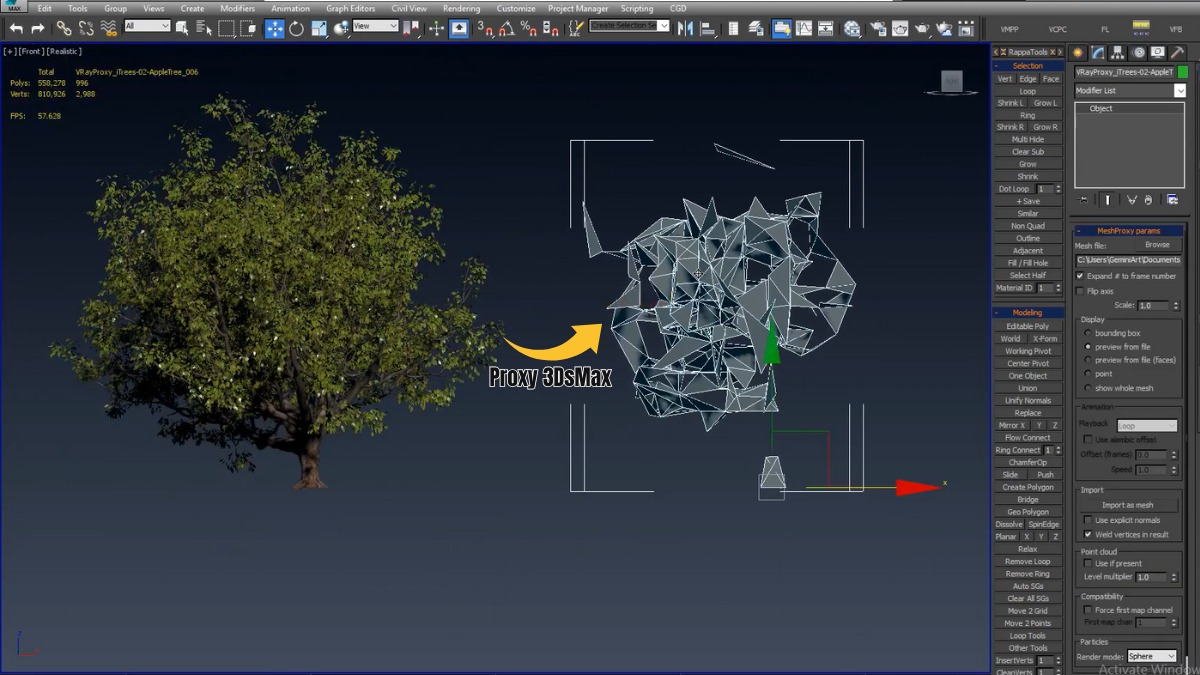The image size is (1200, 675).
Task: Click the Mirror tool icon
Action: click(x=685, y=28)
